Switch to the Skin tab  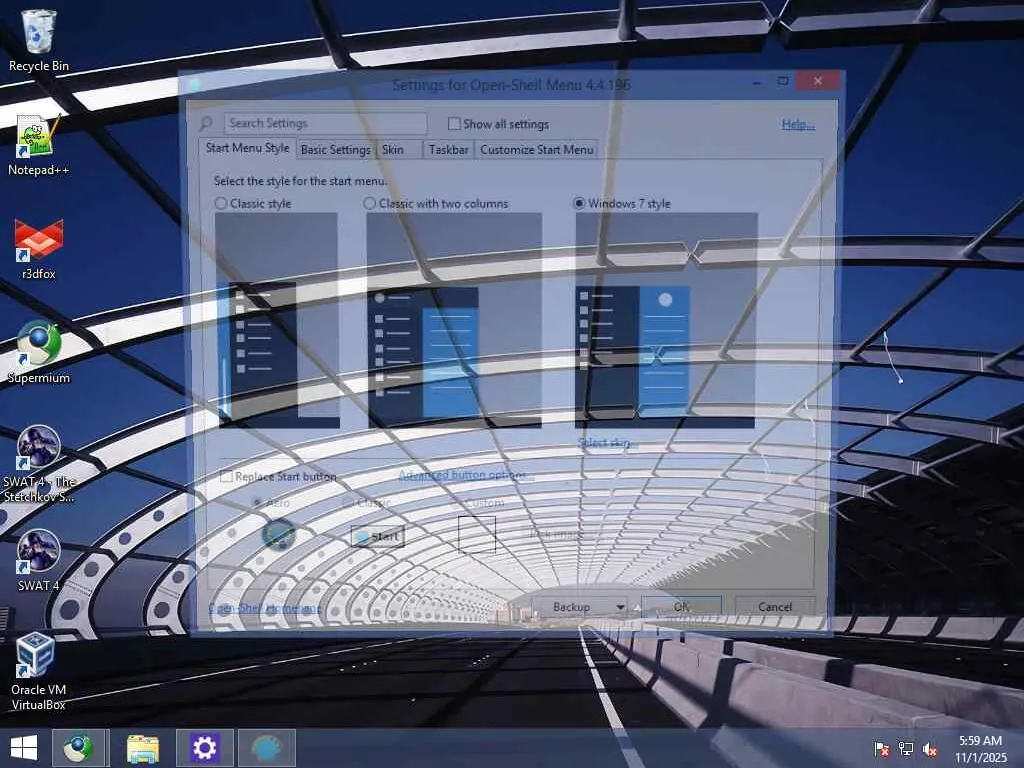(x=393, y=150)
